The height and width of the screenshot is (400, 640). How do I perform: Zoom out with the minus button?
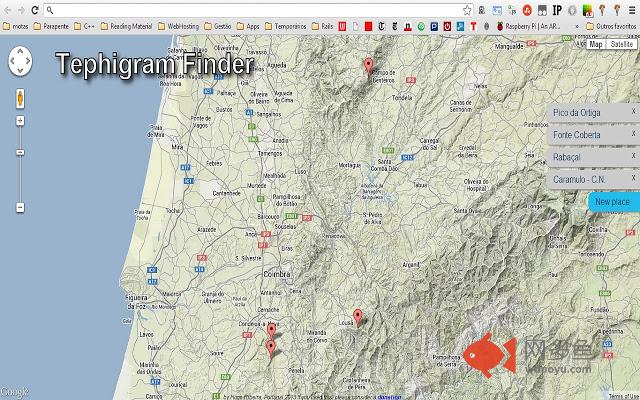pyautogui.click(x=20, y=207)
